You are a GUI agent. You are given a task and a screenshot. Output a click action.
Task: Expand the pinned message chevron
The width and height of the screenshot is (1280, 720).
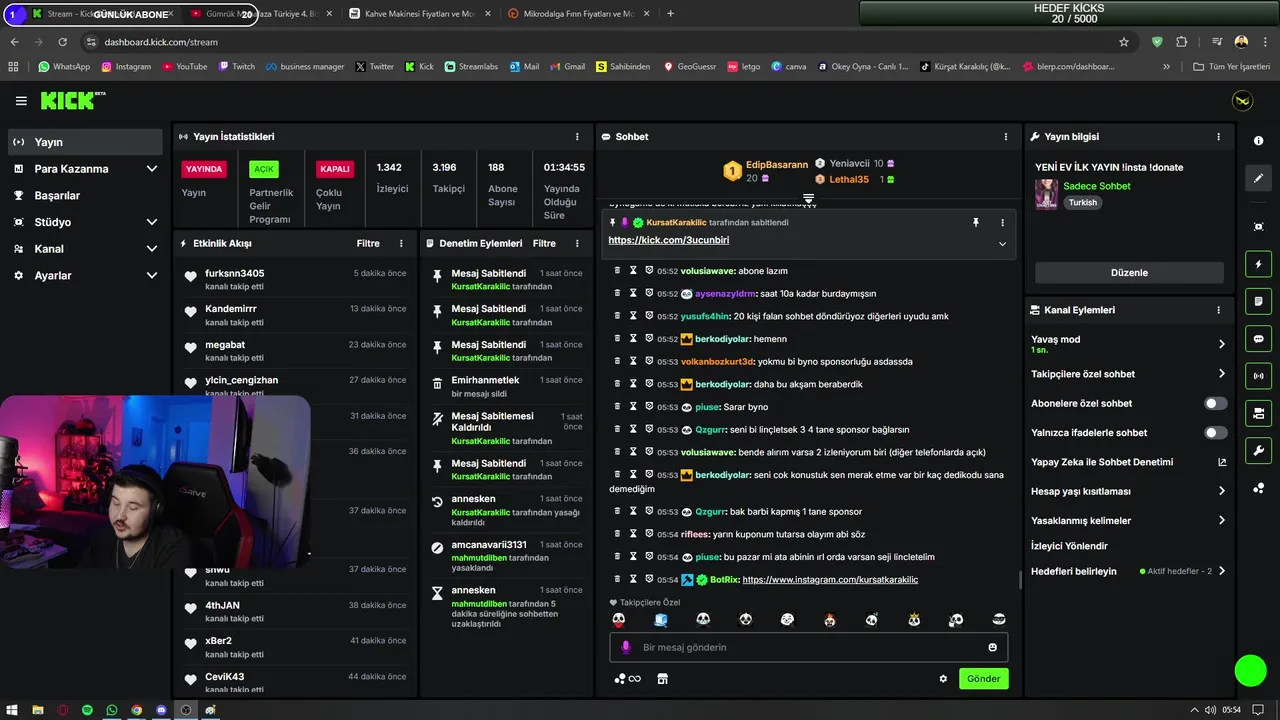[1002, 244]
